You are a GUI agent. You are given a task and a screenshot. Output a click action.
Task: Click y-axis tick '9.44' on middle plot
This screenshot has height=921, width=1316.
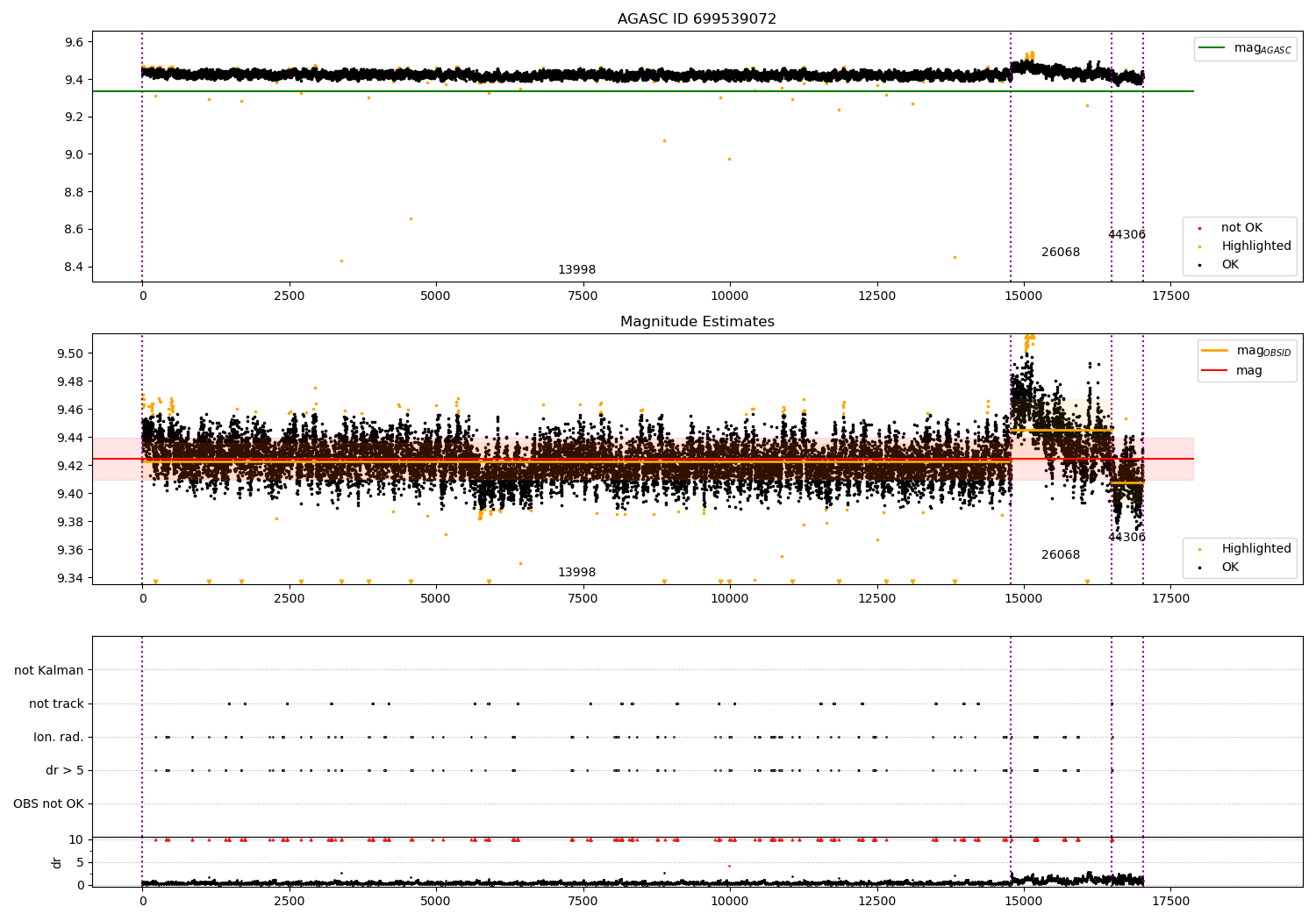coord(70,438)
